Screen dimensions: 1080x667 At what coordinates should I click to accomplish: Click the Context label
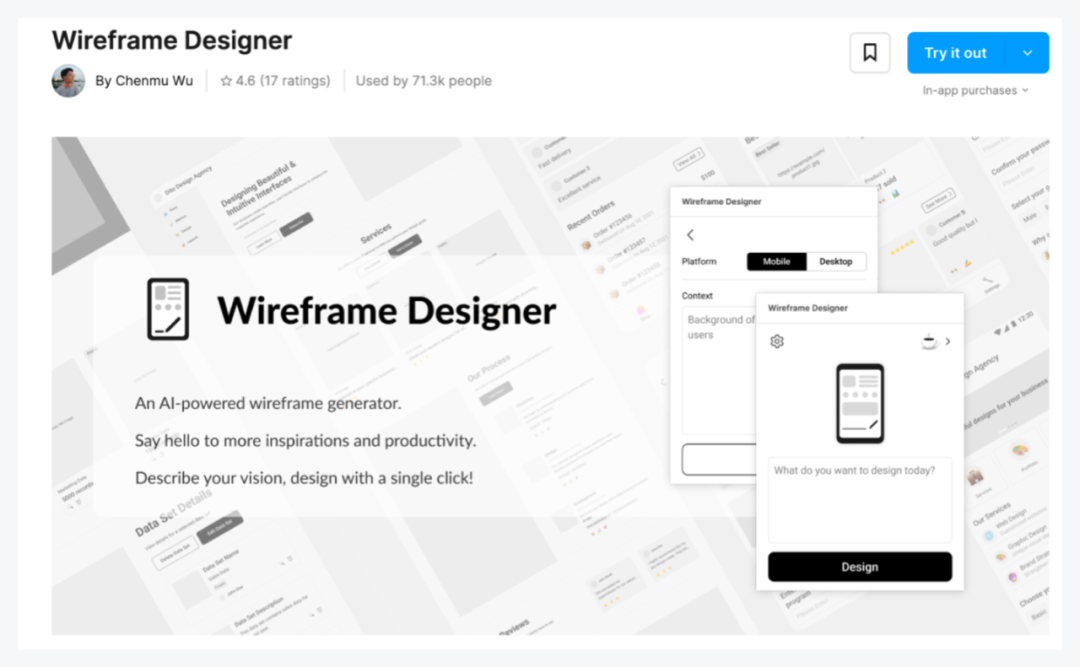tap(697, 296)
